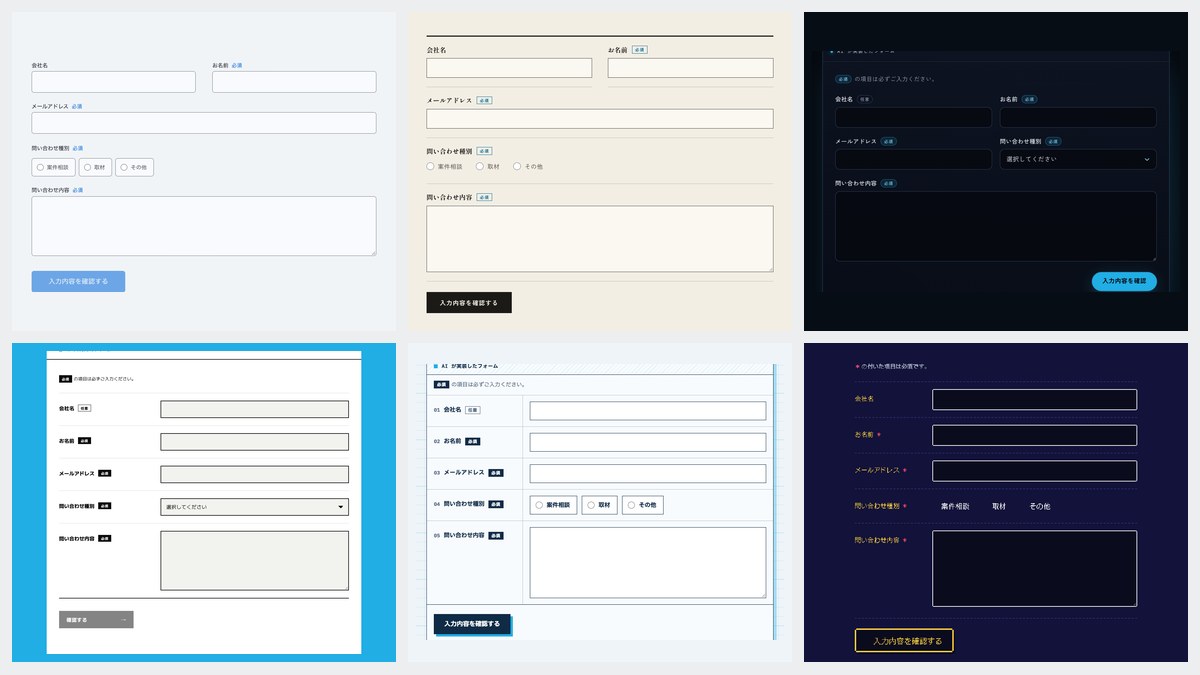Focus 03 メールアドレス field in numbered form
This screenshot has height=675, width=1200.
coord(648,474)
